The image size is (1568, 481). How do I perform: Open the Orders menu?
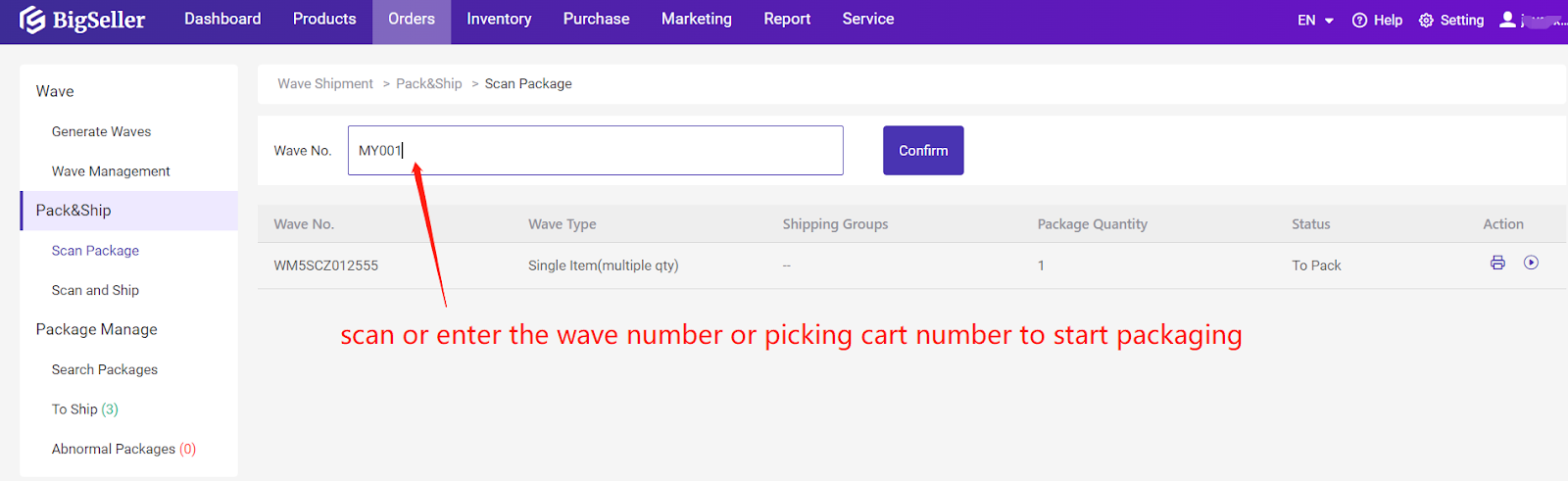[x=411, y=20]
